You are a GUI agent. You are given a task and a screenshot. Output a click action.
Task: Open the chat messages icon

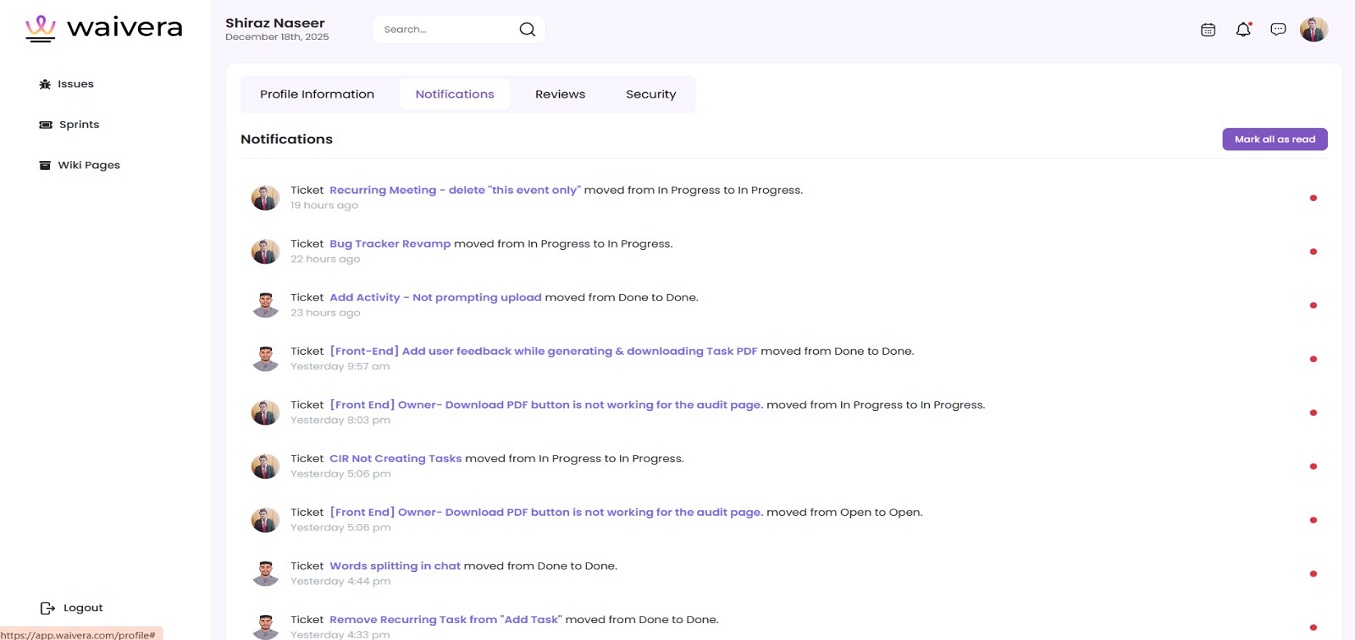[x=1278, y=30]
